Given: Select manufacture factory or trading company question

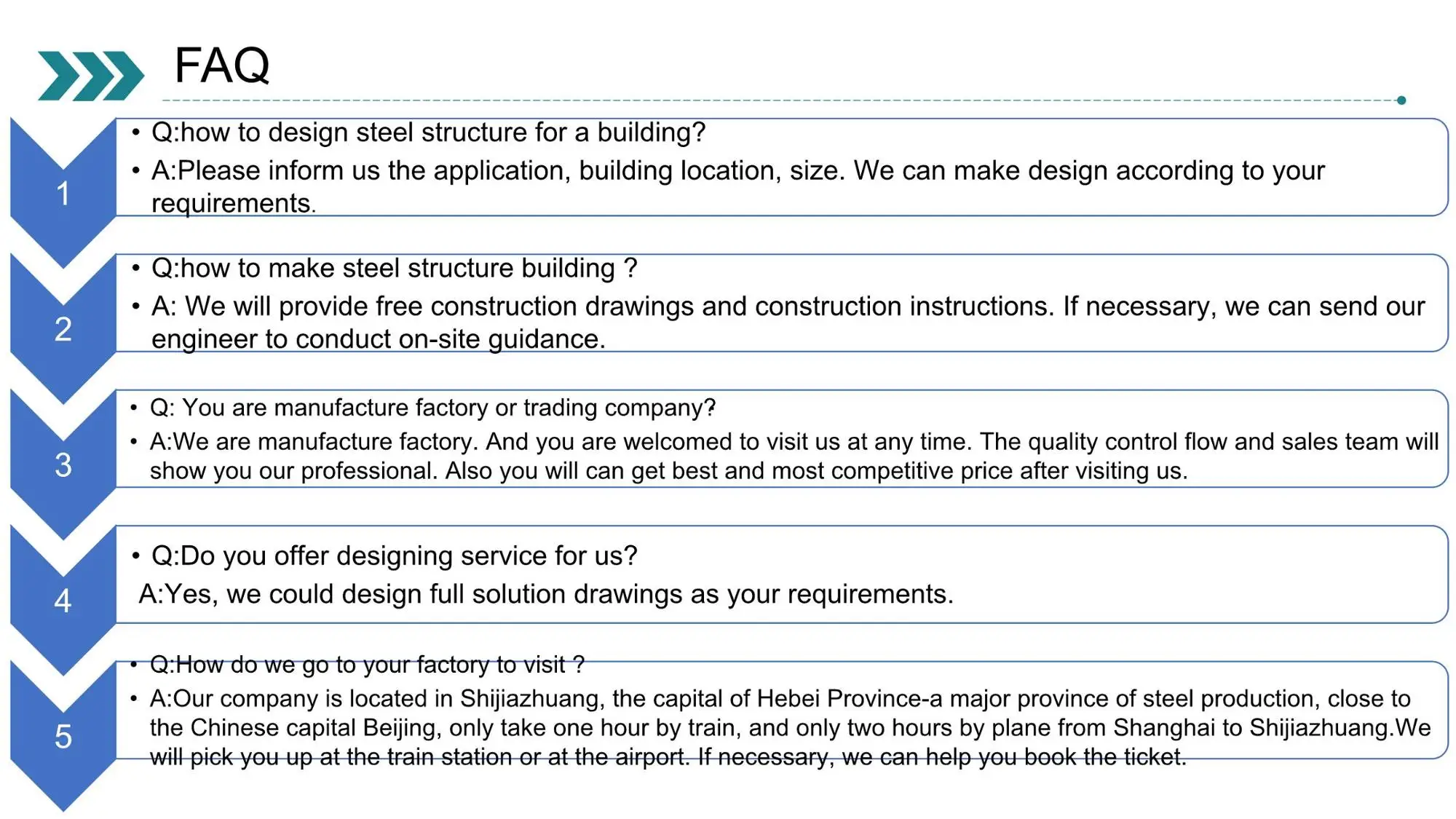Looking at the screenshot, I should 432,408.
